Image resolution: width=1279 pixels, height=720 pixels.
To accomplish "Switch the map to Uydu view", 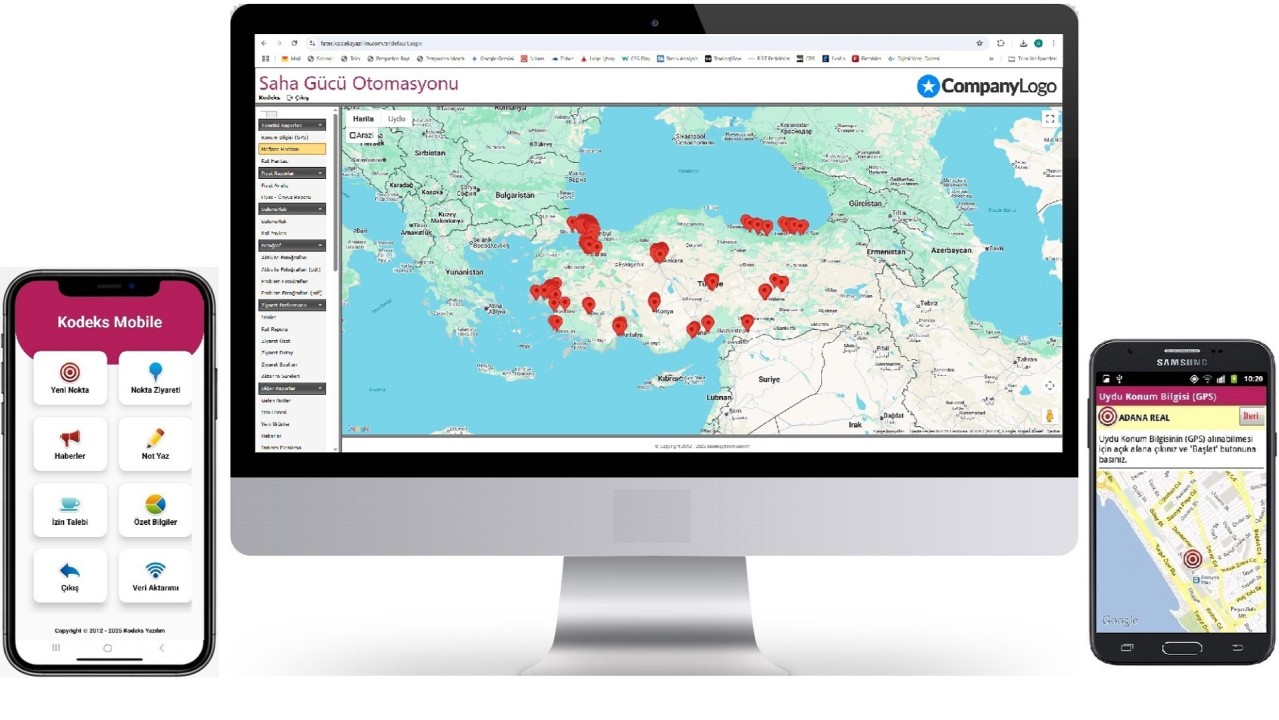I will pos(397,118).
